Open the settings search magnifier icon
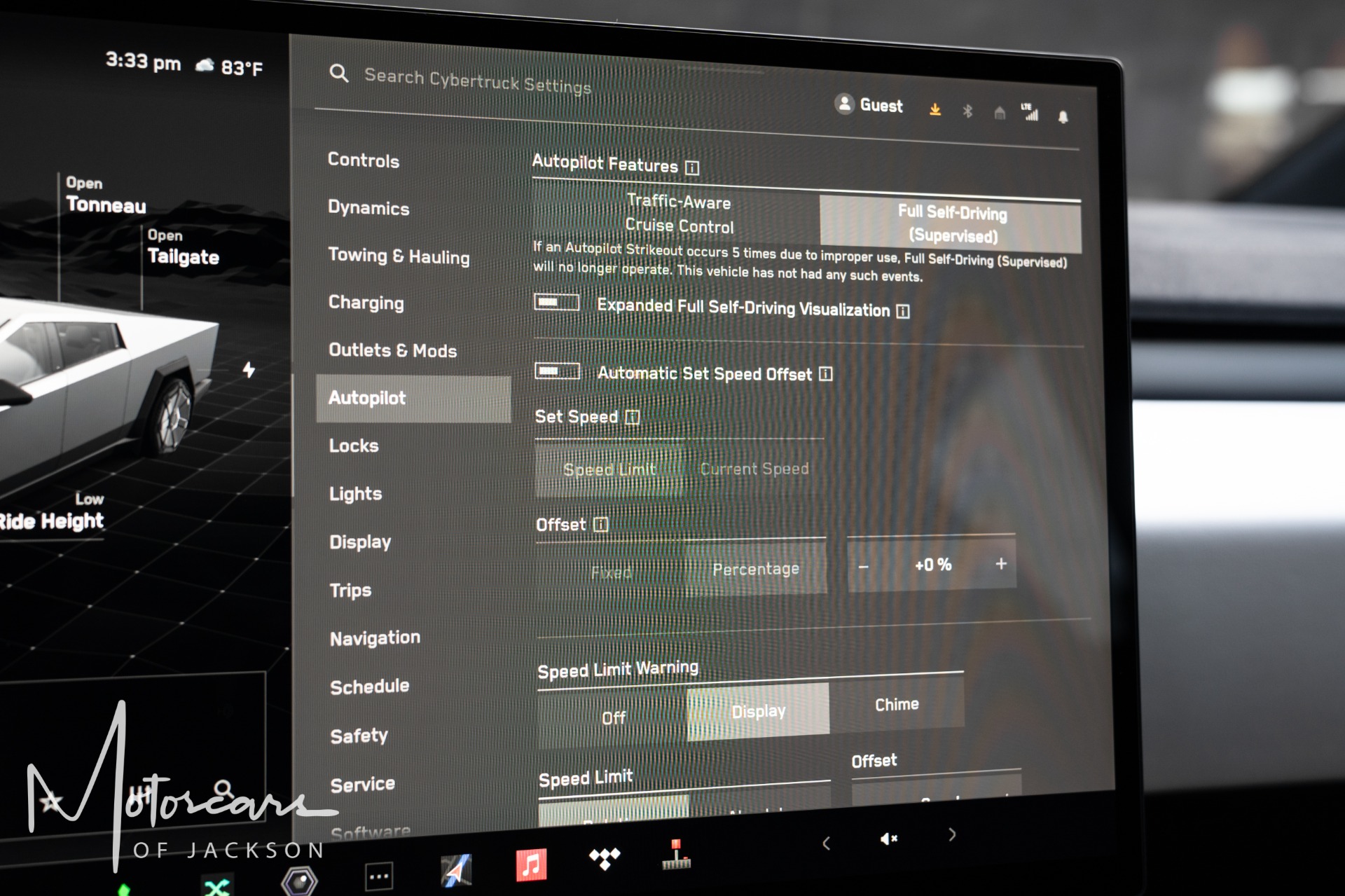Viewport: 1345px width, 896px height. pyautogui.click(x=338, y=73)
